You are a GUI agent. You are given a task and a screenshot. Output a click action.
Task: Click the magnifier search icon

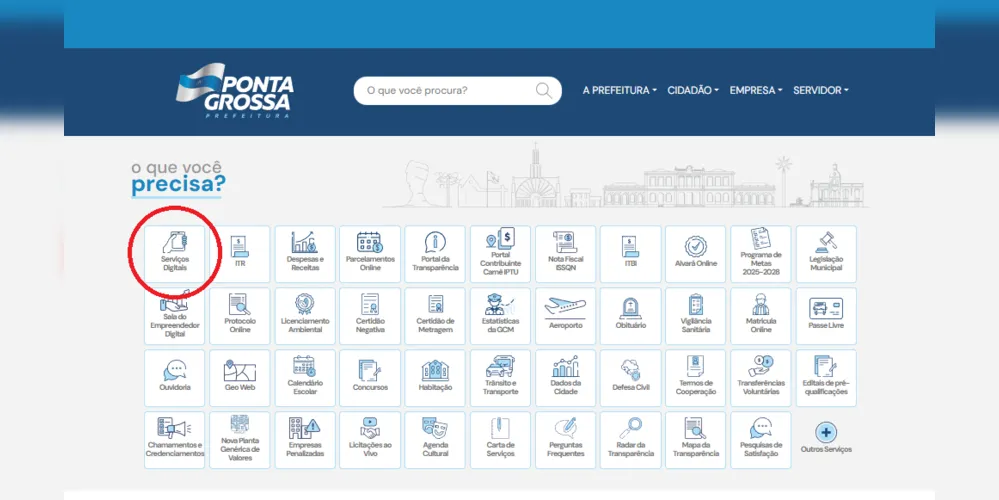pos(543,90)
